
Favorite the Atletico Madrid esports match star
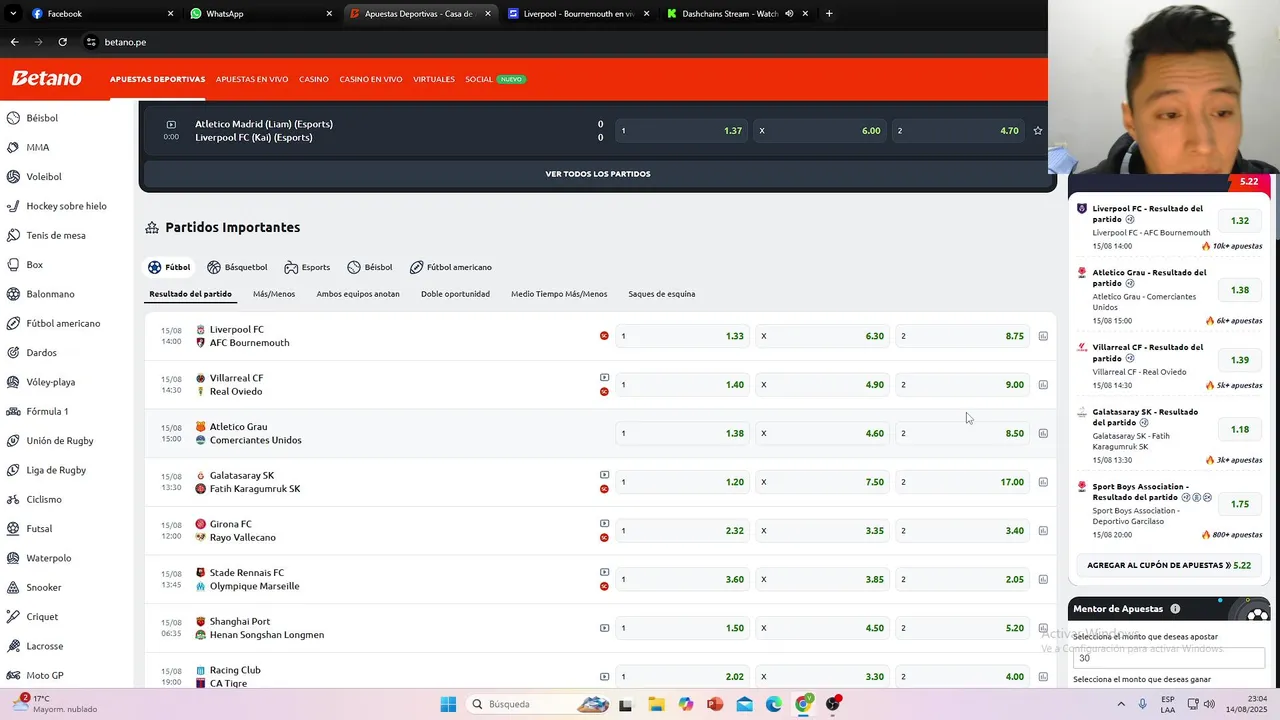(1038, 131)
